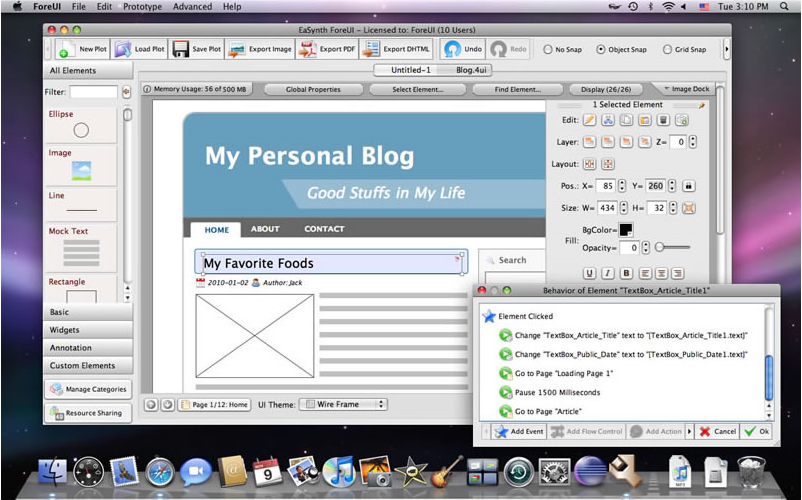The width and height of the screenshot is (802, 500).
Task: Align text left
Action: [645, 273]
